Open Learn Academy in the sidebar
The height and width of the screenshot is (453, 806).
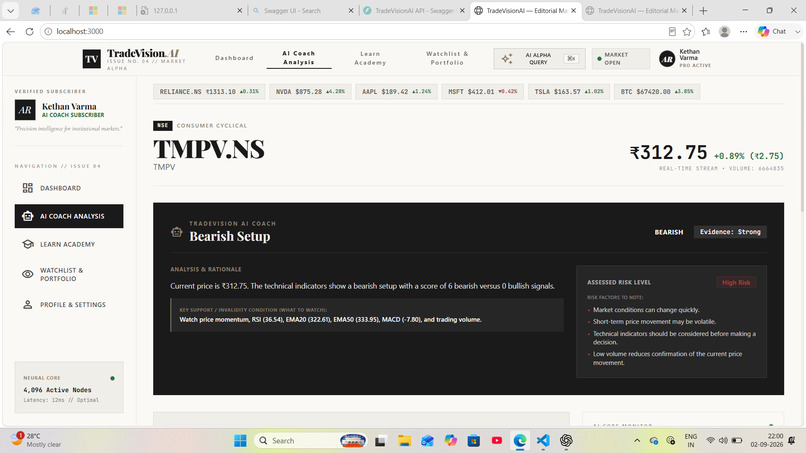69,244
